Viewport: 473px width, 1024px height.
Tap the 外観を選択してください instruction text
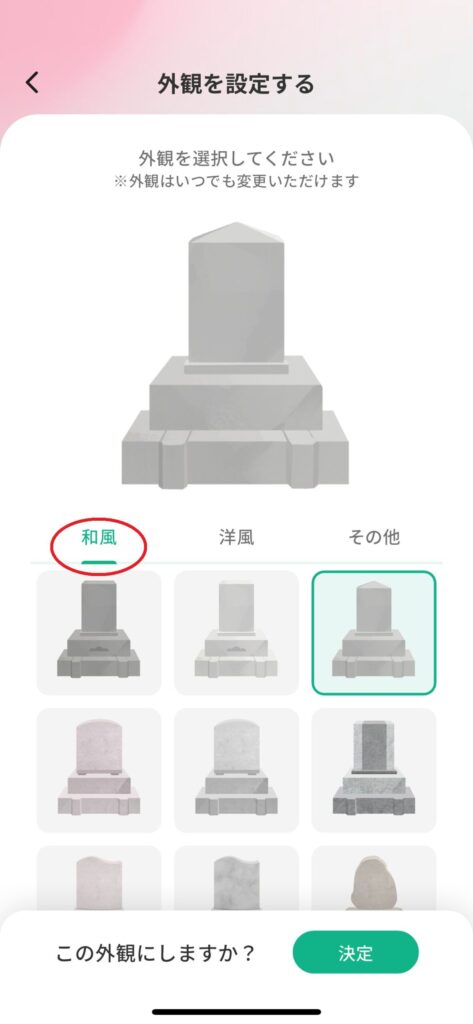(236, 158)
